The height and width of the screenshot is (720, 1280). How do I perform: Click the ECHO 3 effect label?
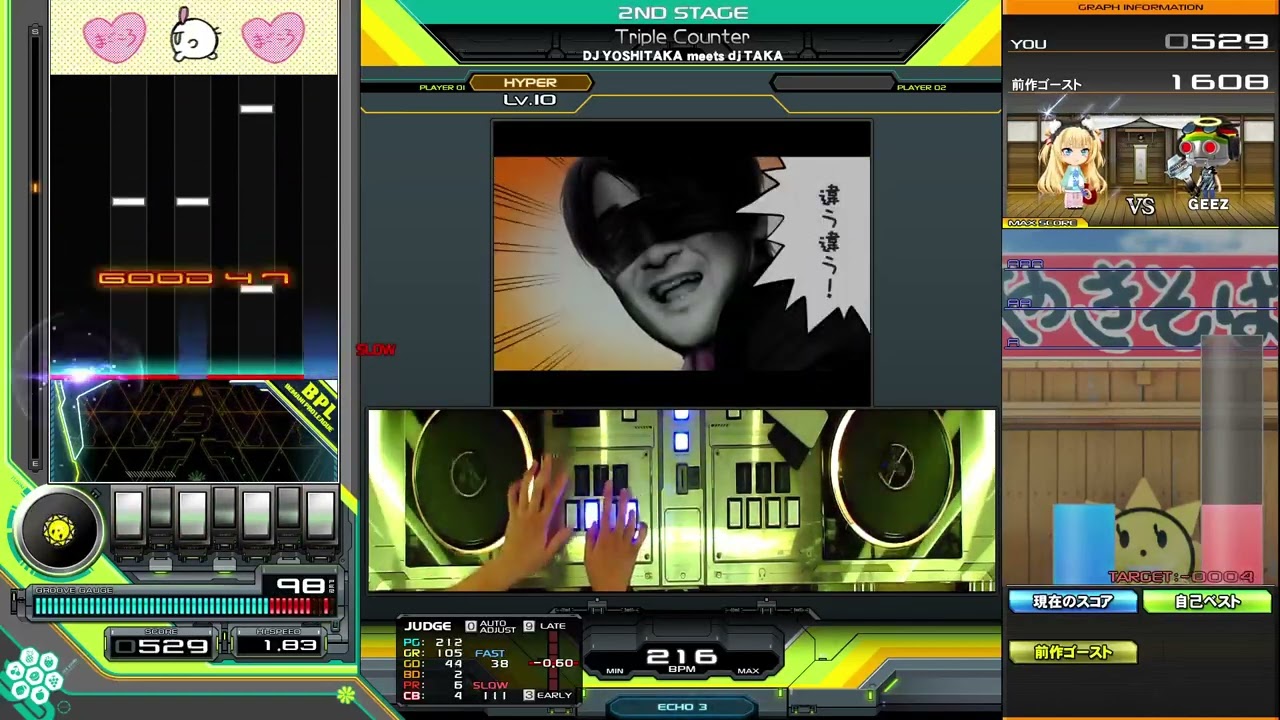[682, 707]
